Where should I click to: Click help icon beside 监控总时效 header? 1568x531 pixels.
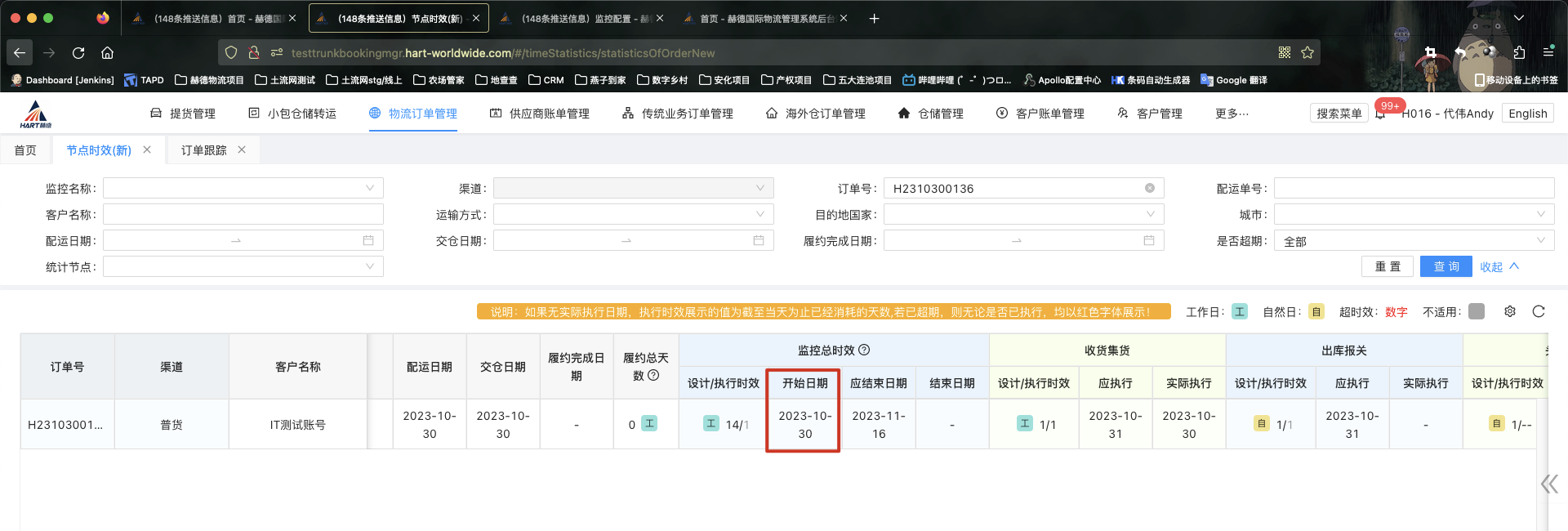(864, 350)
